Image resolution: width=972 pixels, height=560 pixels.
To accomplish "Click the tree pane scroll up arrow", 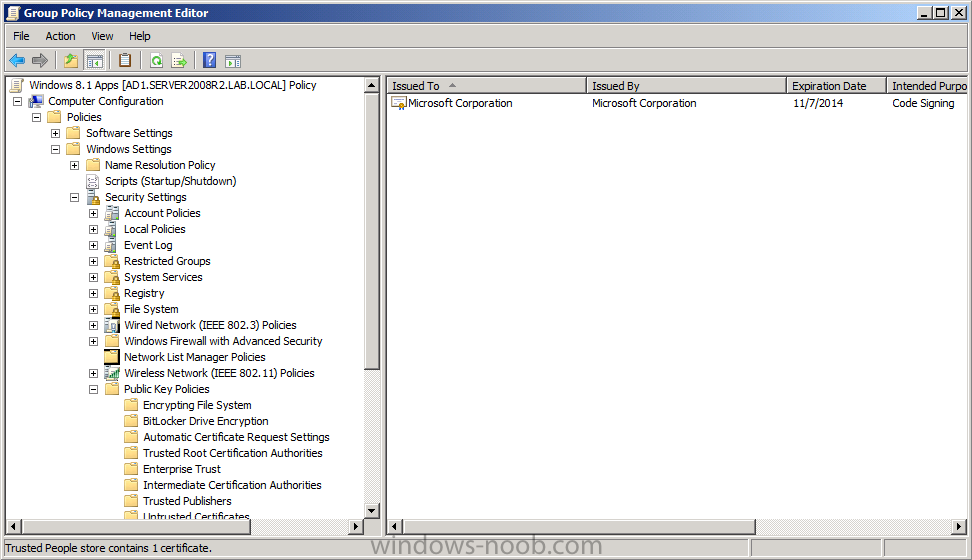I will [x=372, y=85].
